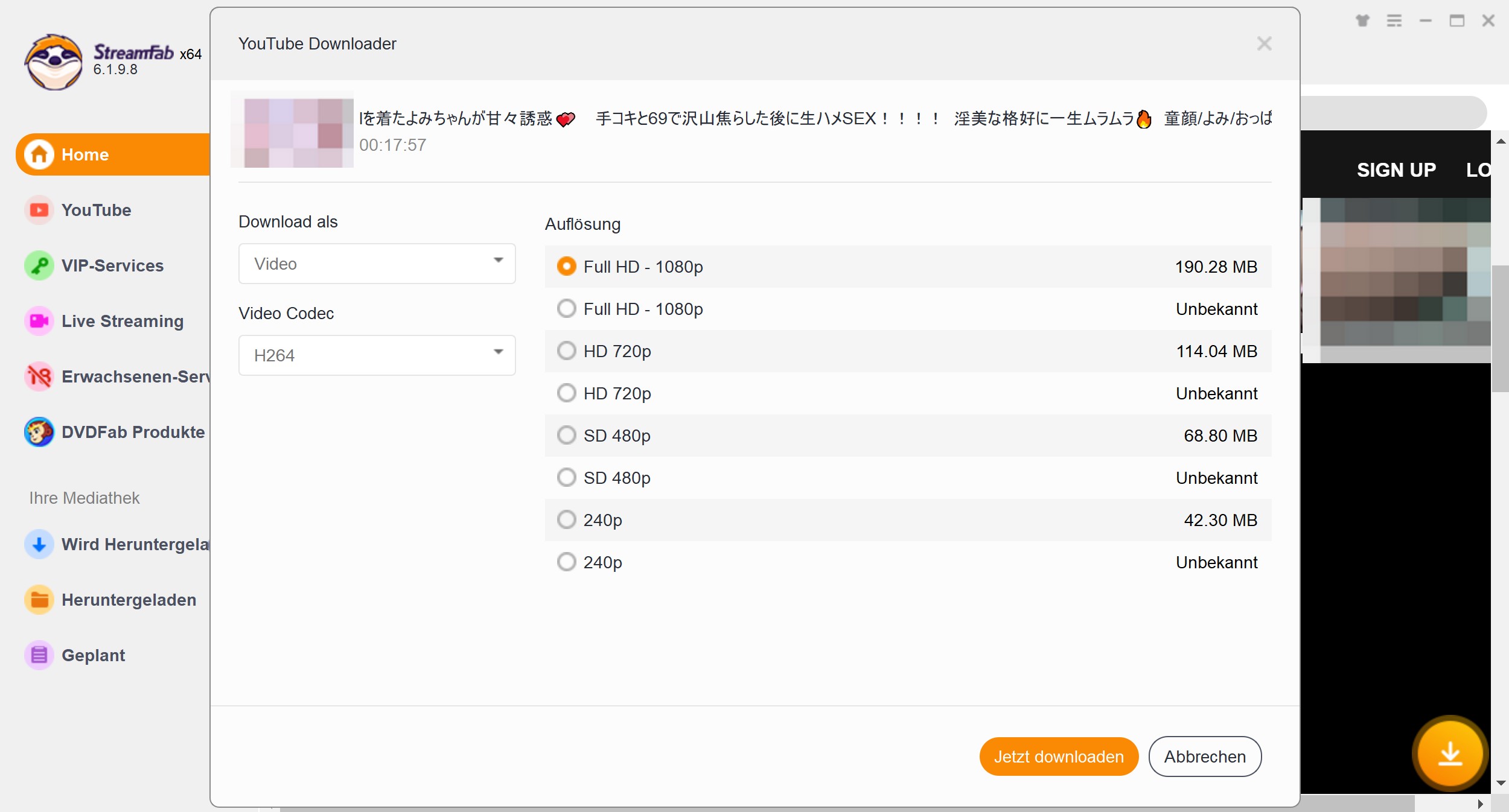The width and height of the screenshot is (1509, 812).
Task: Select 240p 42.30 MB option
Action: click(908, 520)
